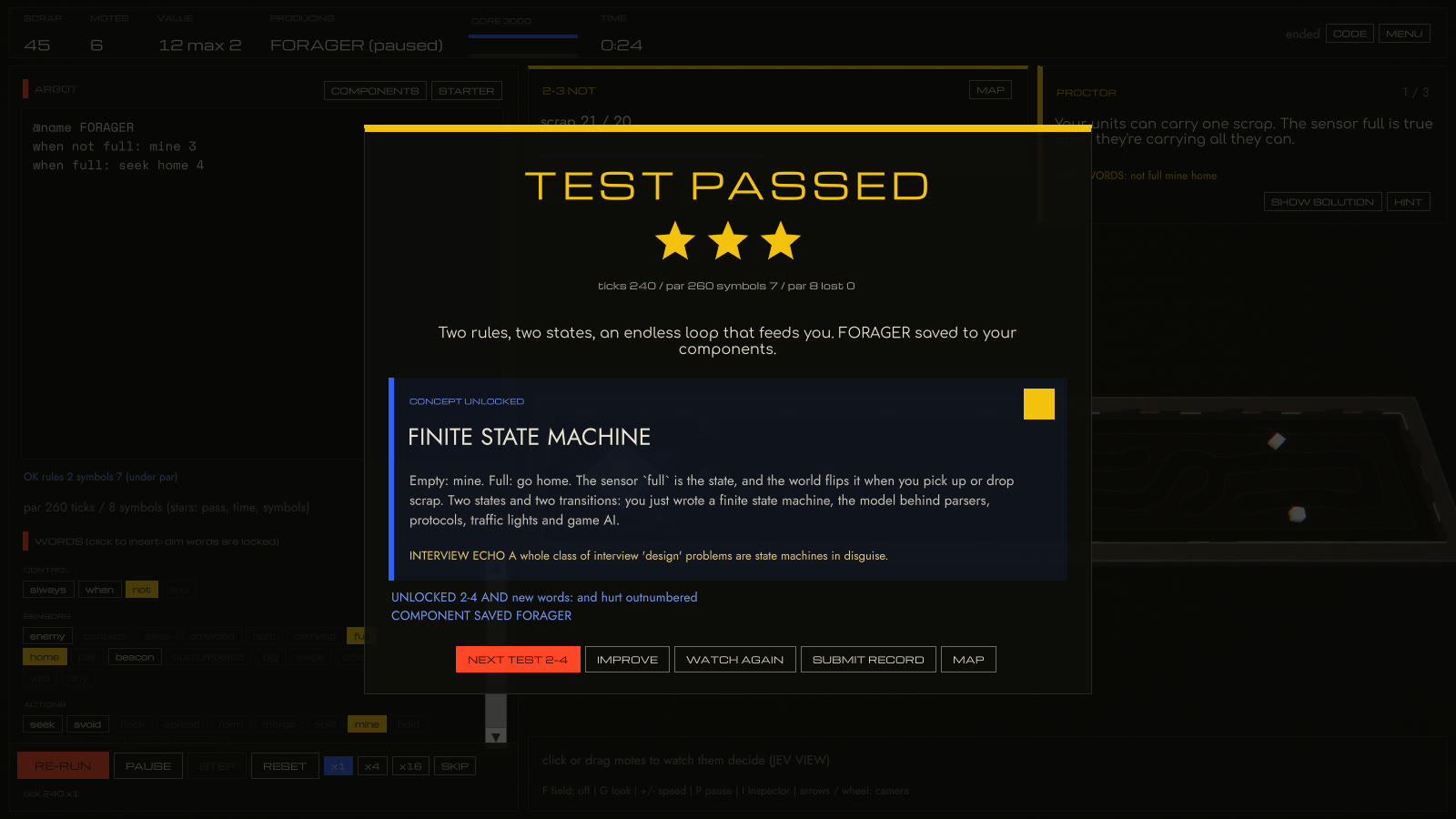The width and height of the screenshot is (1456, 819).
Task: Insert the sensor word 'home'
Action: (45, 657)
